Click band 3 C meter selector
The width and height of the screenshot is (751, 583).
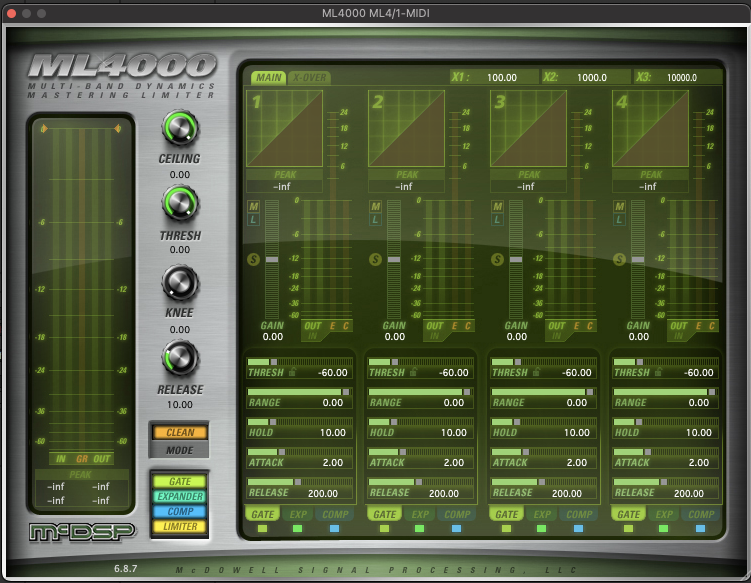(x=590, y=326)
